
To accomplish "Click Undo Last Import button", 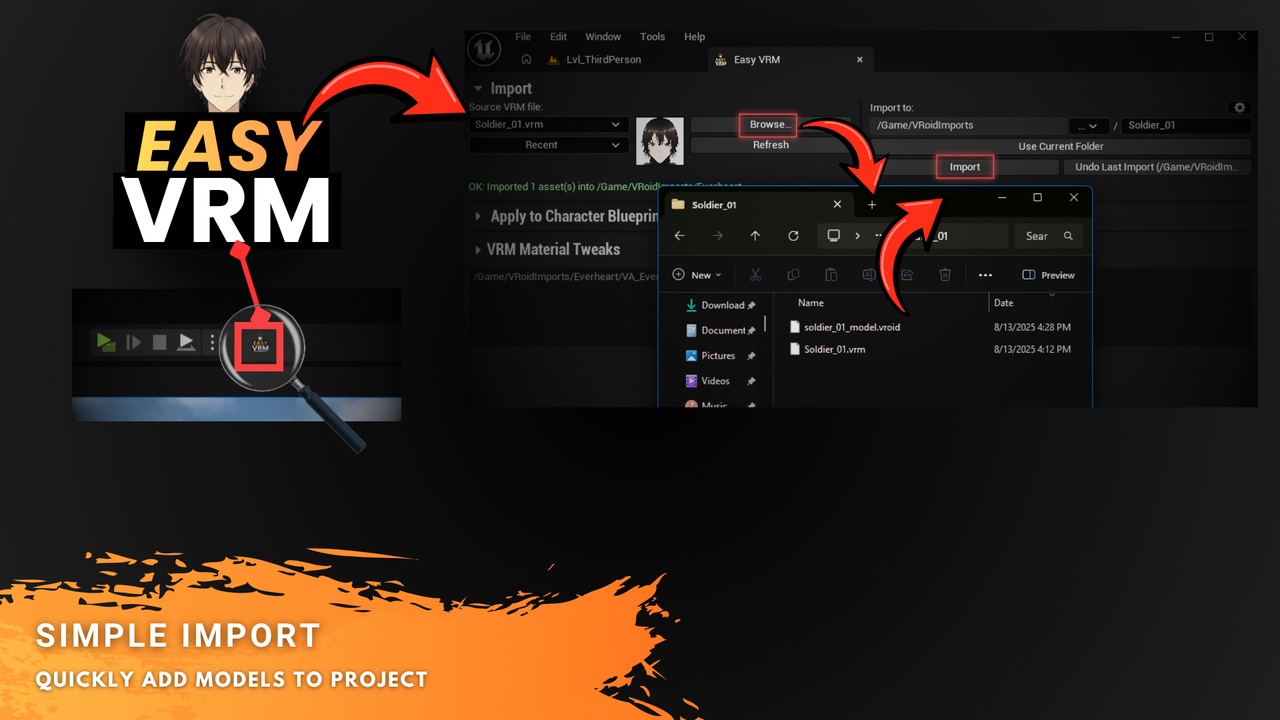I will [x=1157, y=167].
